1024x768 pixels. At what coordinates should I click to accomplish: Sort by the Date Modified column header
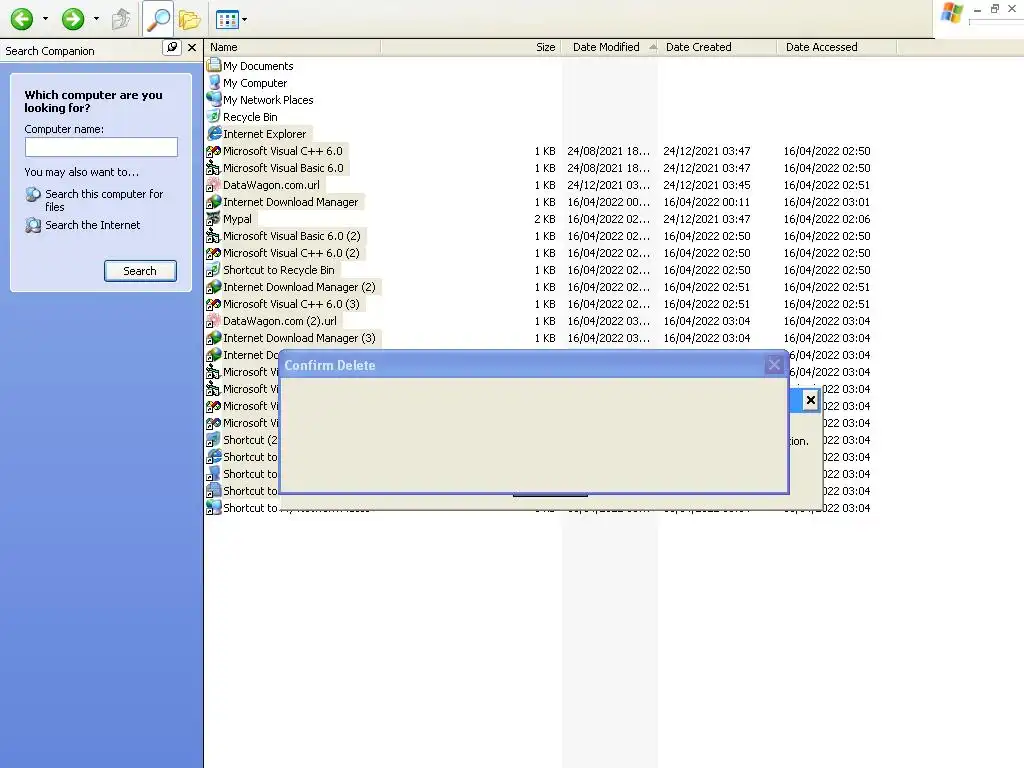point(610,47)
